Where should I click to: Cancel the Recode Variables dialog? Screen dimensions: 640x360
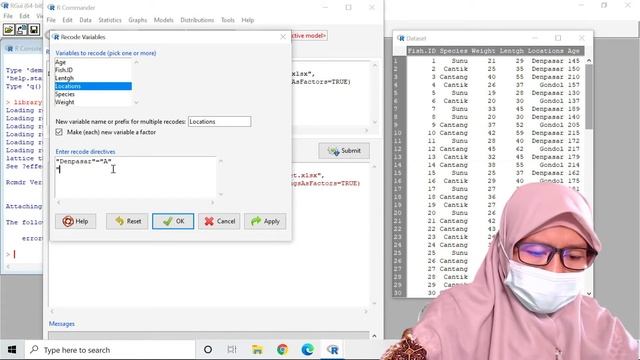pos(219,221)
